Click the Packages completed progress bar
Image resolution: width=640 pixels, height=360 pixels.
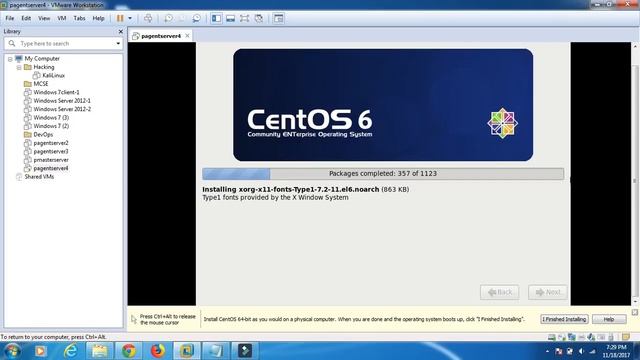pyautogui.click(x=383, y=173)
